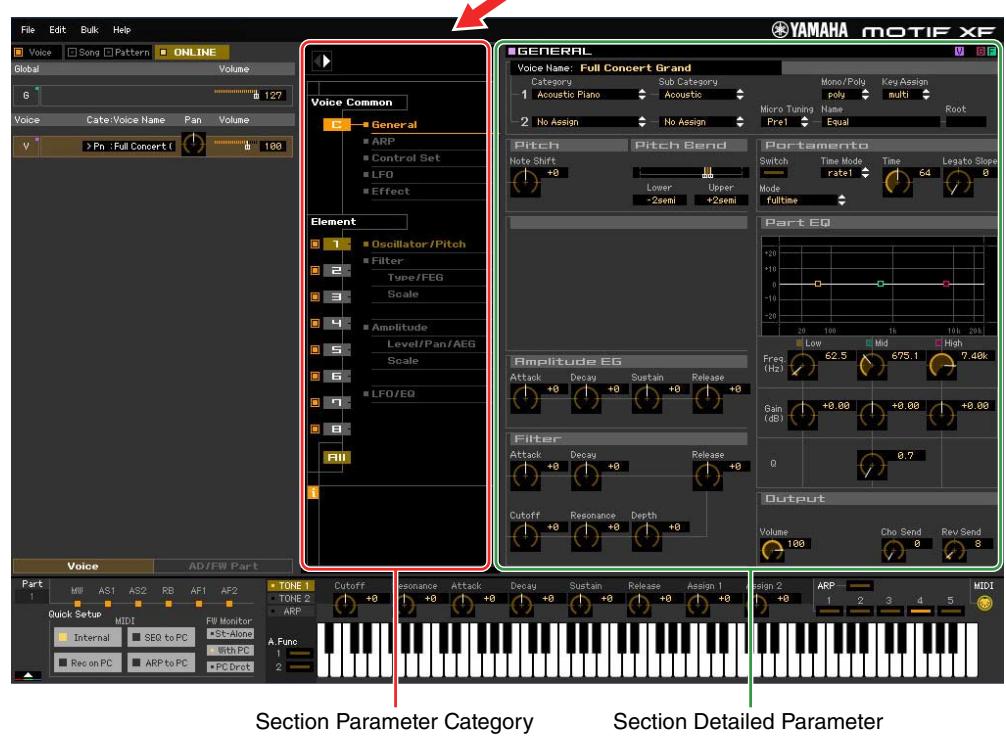Click the Voice part Pan knob

pos(193,144)
